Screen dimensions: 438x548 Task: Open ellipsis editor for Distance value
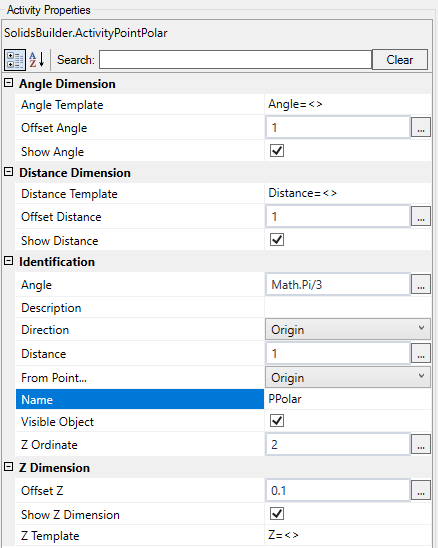click(421, 354)
